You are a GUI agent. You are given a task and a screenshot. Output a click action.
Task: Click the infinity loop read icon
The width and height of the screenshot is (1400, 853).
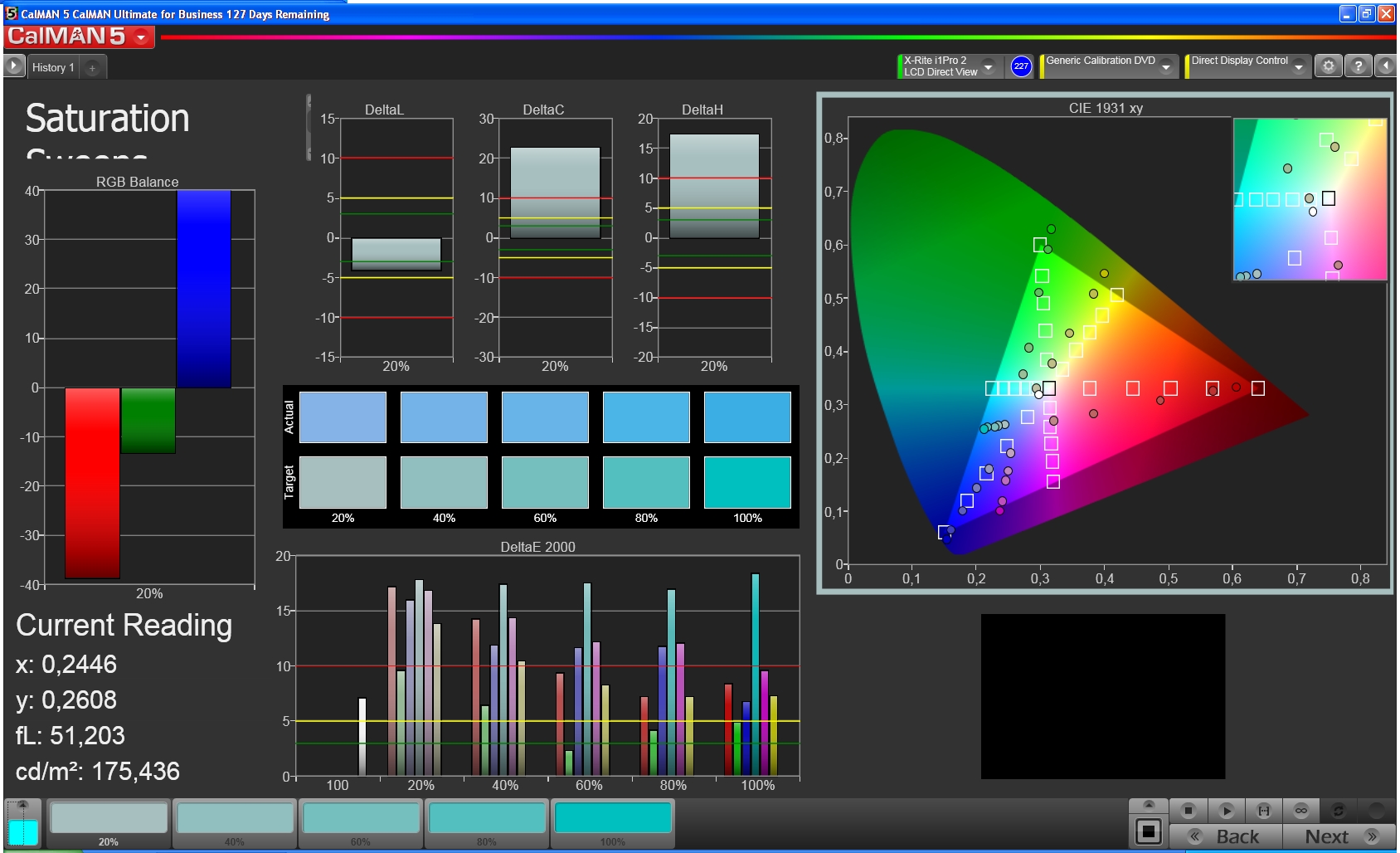point(1300,811)
